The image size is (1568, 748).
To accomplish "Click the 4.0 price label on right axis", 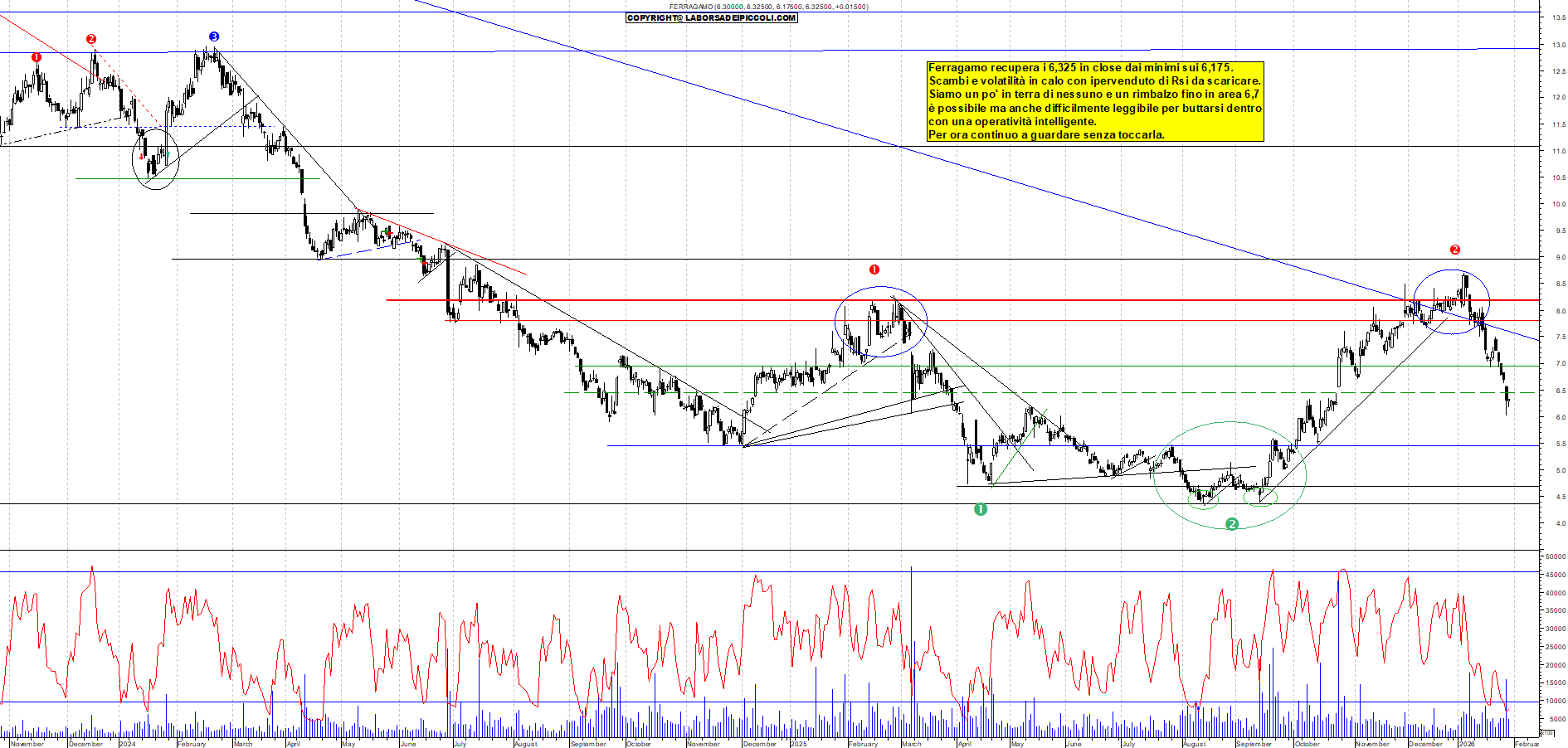I will click(x=1554, y=524).
